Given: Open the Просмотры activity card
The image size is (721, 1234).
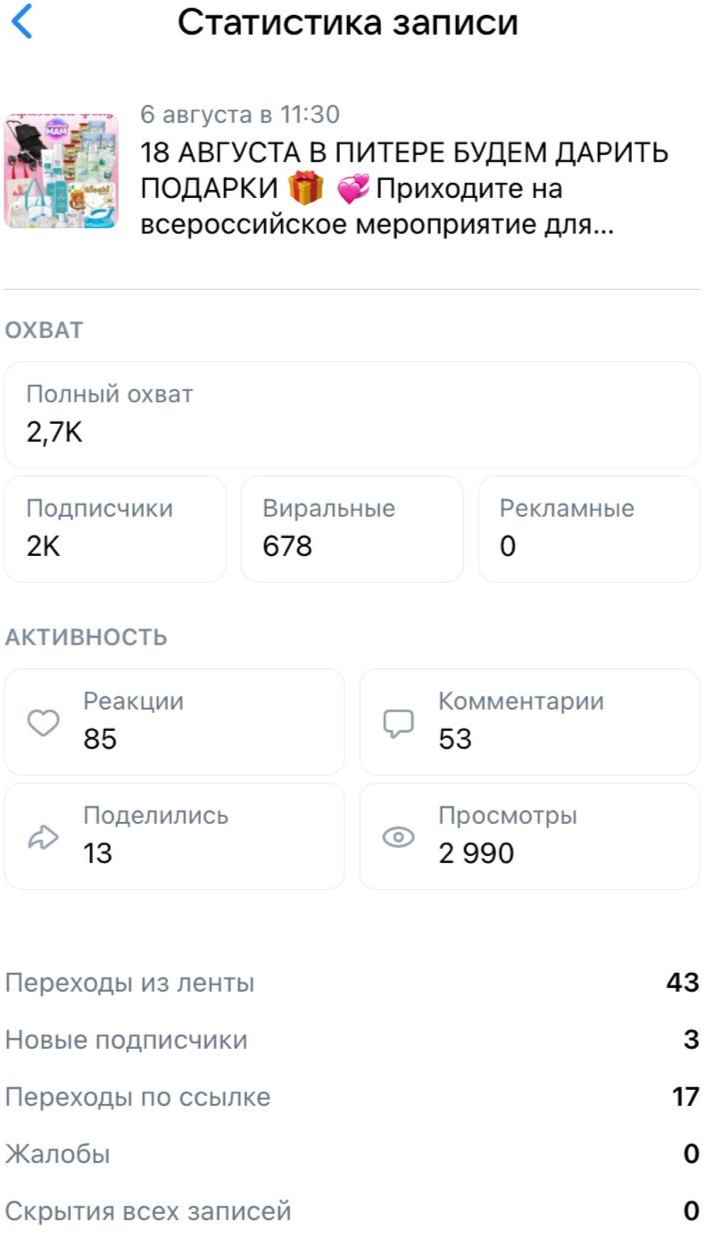Looking at the screenshot, I should pos(529,837).
